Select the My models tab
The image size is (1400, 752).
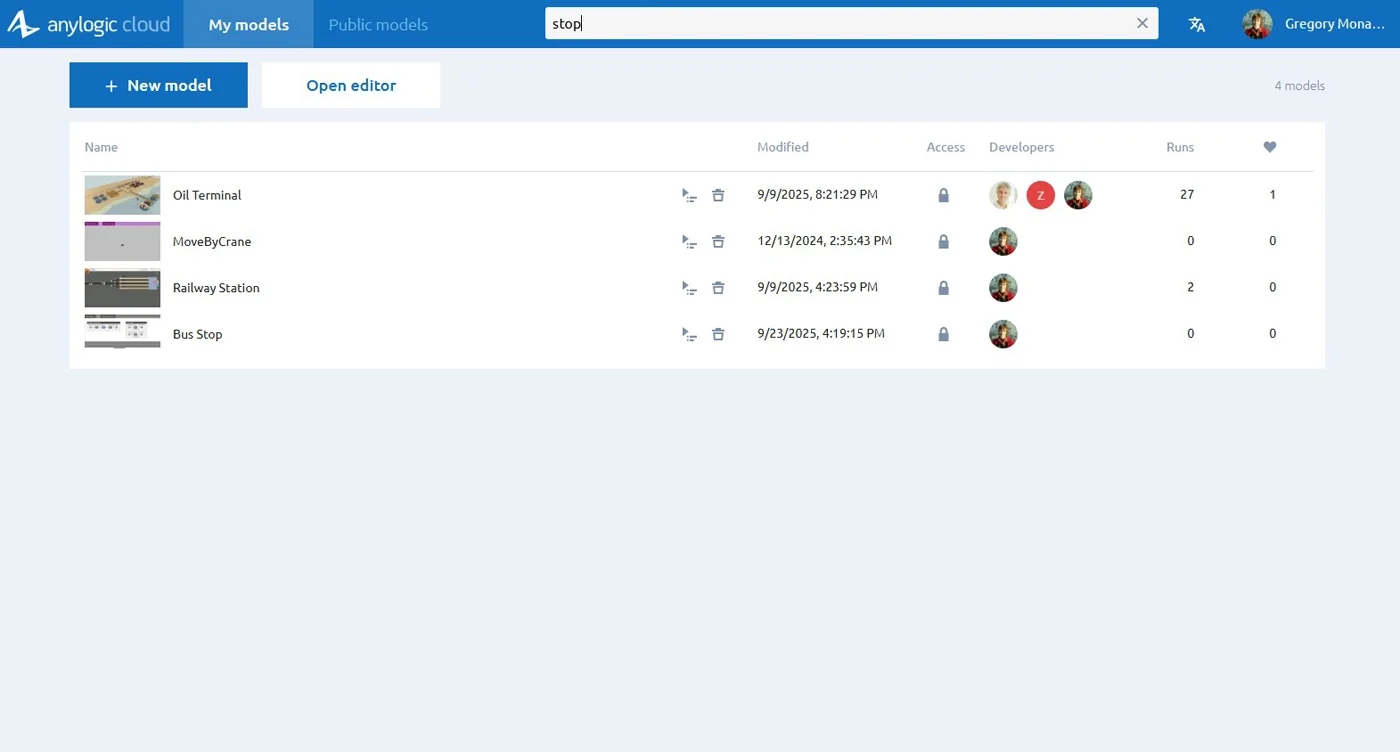248,25
